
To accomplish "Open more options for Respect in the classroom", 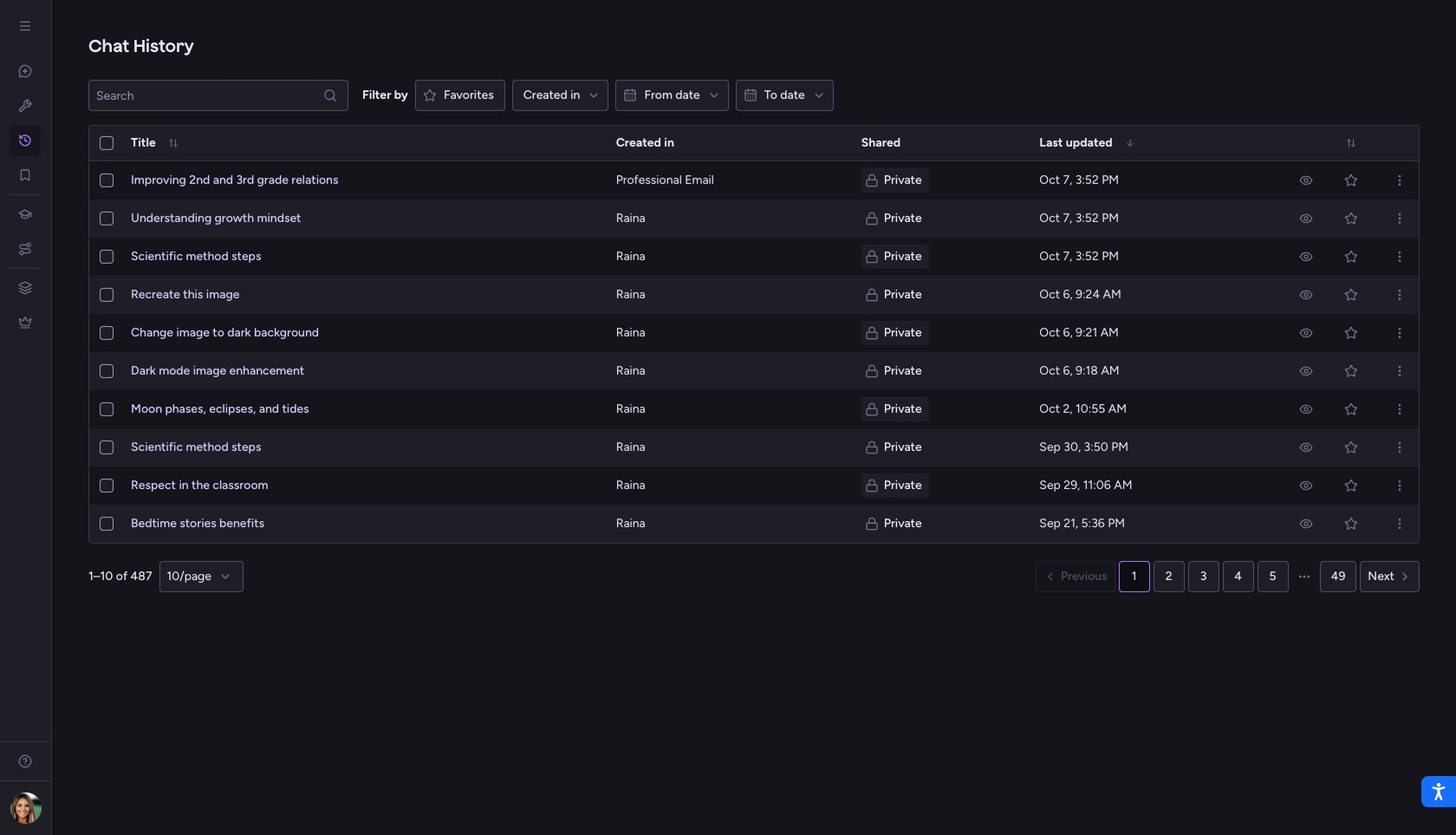I will point(1399,486).
